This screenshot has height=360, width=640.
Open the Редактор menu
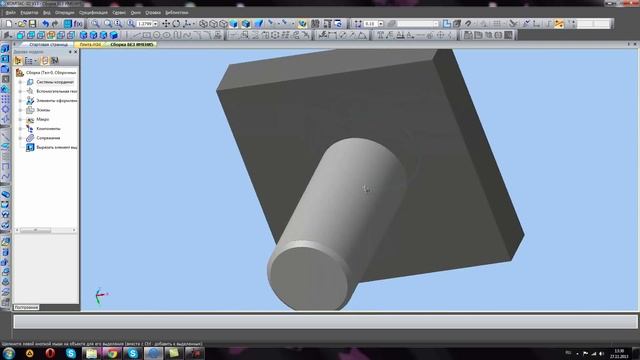pyautogui.click(x=29, y=13)
